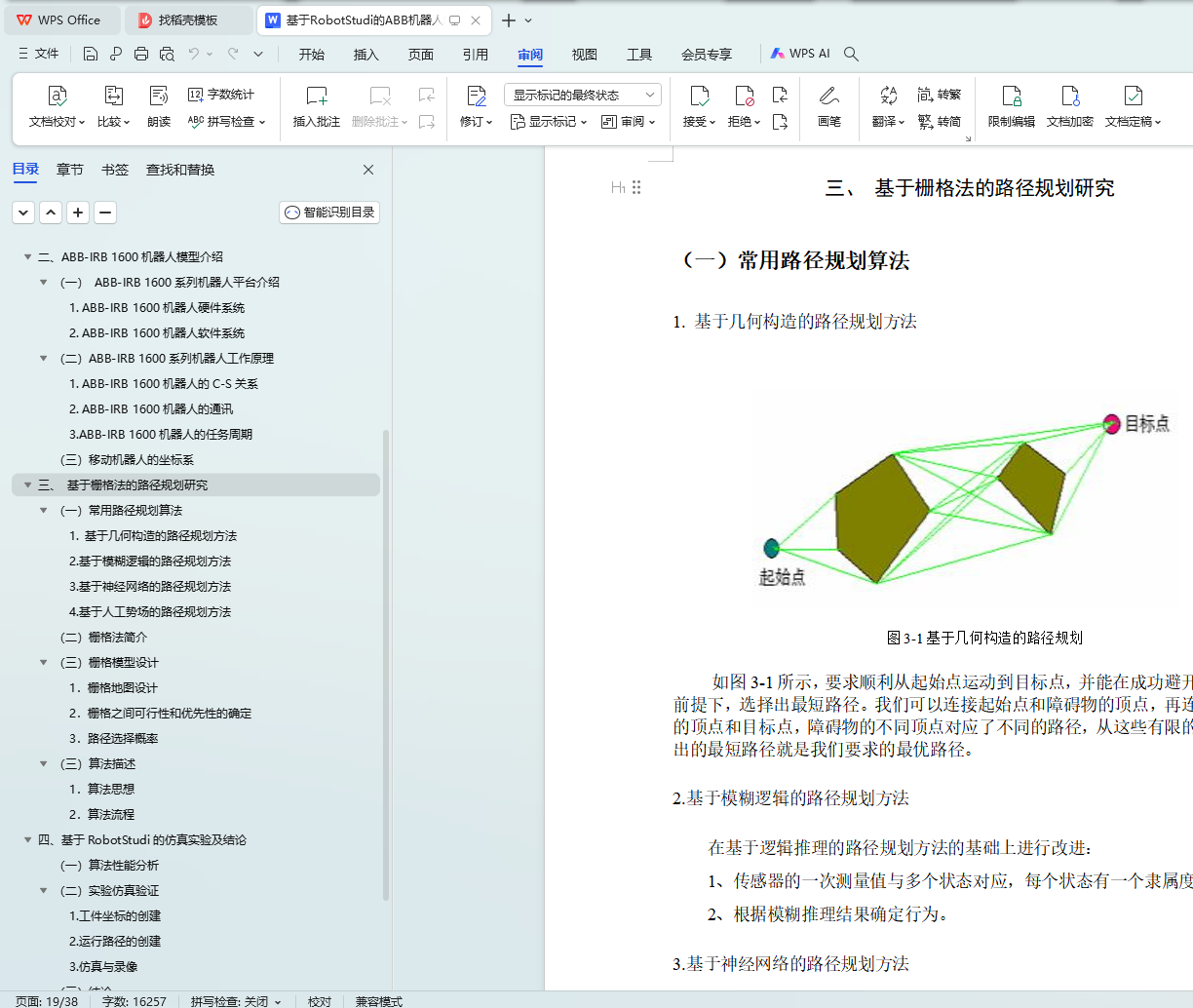Click 修订 track changes button

(x=477, y=107)
